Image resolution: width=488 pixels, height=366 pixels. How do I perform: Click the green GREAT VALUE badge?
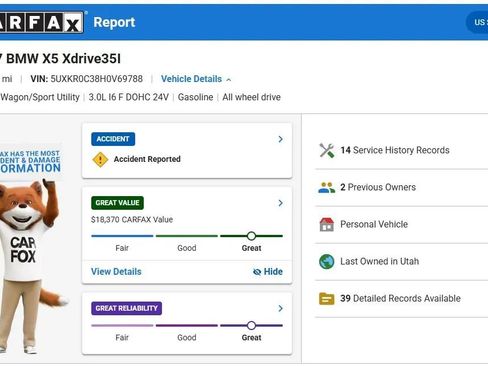(x=117, y=203)
